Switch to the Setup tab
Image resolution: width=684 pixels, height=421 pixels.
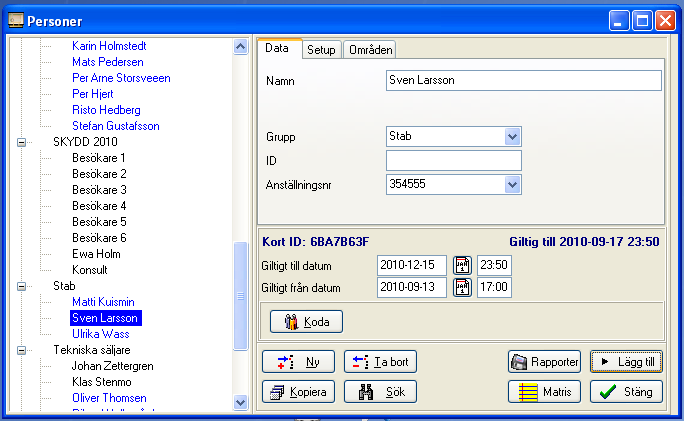coord(321,50)
